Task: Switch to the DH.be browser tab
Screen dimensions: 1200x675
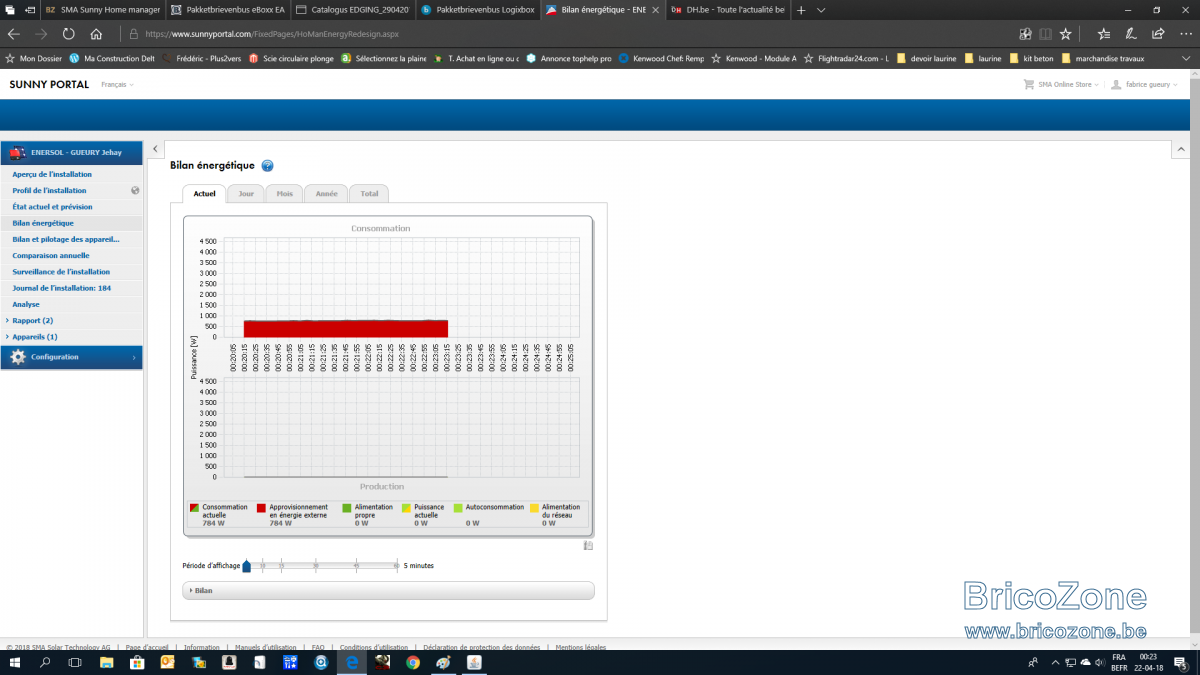Action: [x=728, y=9]
